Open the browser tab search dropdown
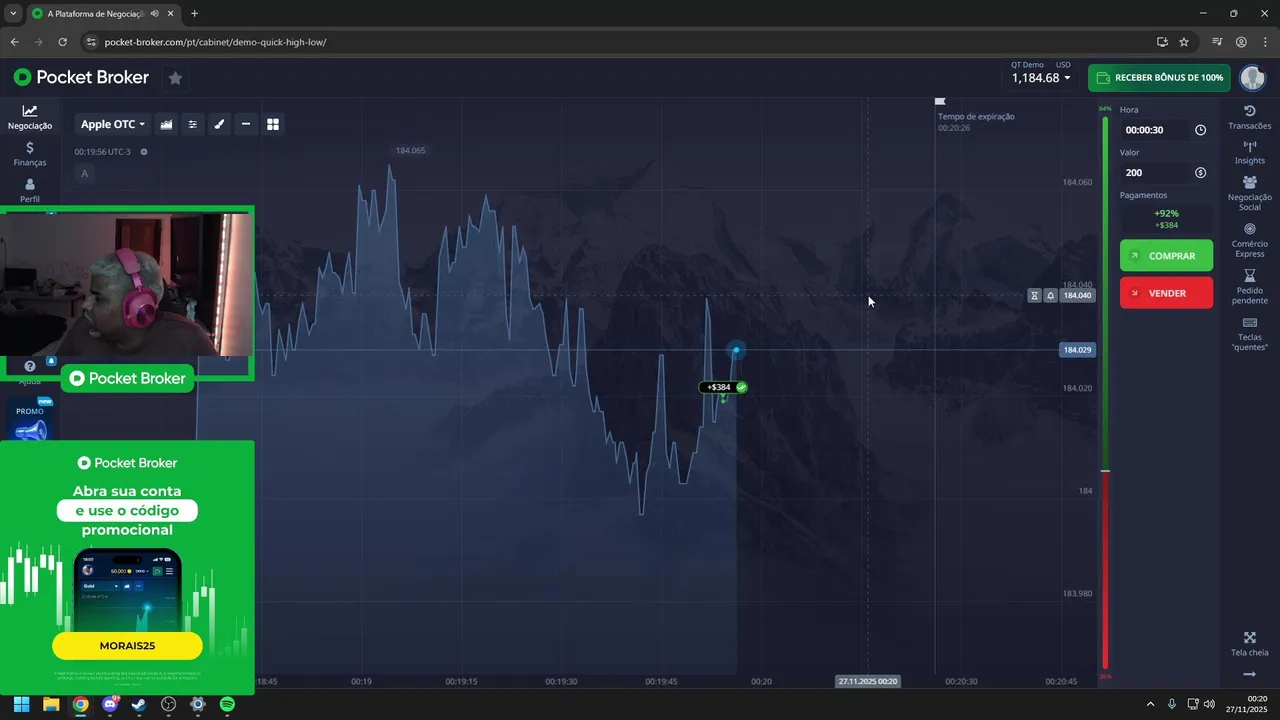1280x720 pixels. [x=13, y=13]
